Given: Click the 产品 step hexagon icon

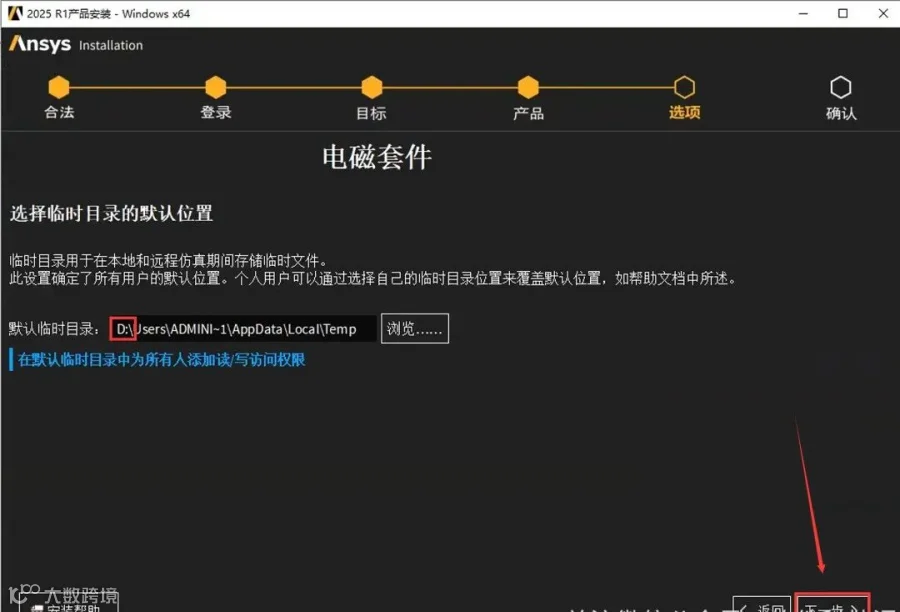Looking at the screenshot, I should click(x=528, y=87).
